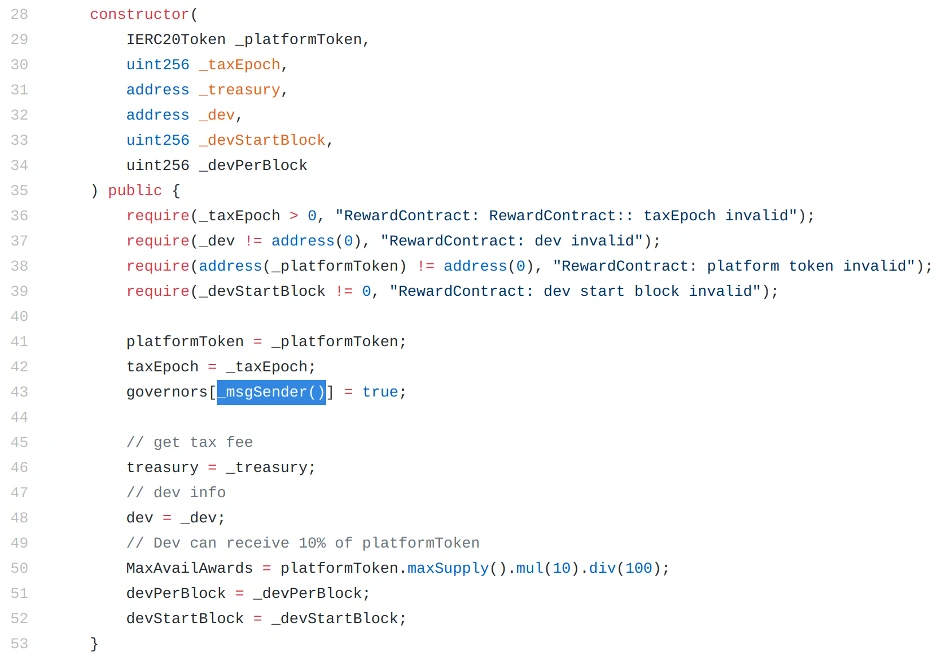This screenshot has height=658, width=936.
Task: Click the 'public' keyword
Action: coord(135,190)
